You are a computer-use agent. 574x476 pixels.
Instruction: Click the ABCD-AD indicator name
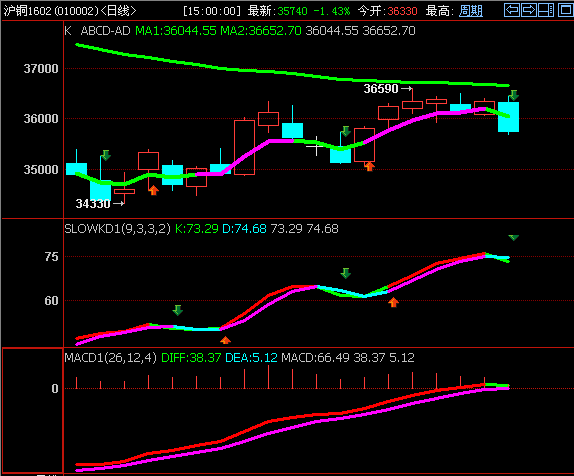click(x=105, y=31)
